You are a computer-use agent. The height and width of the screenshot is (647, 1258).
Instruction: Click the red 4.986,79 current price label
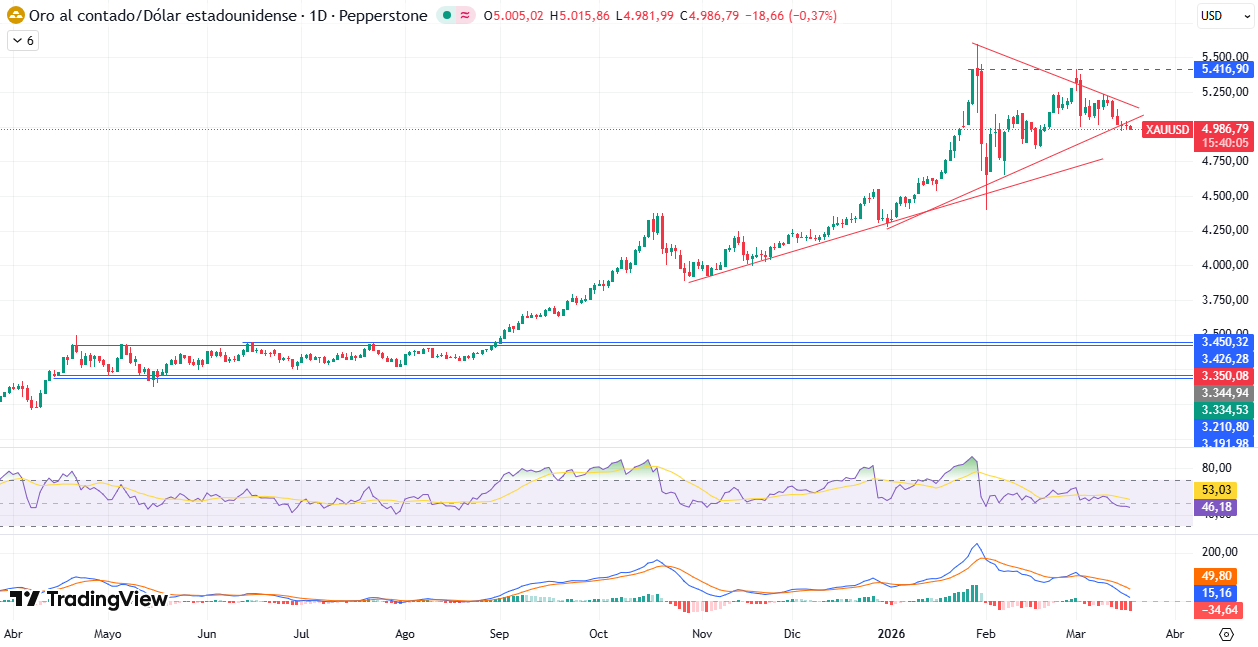click(1225, 129)
